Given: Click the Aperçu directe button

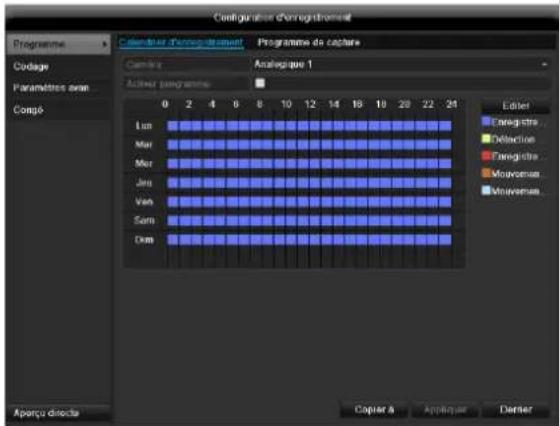Looking at the screenshot, I should coord(58,413).
